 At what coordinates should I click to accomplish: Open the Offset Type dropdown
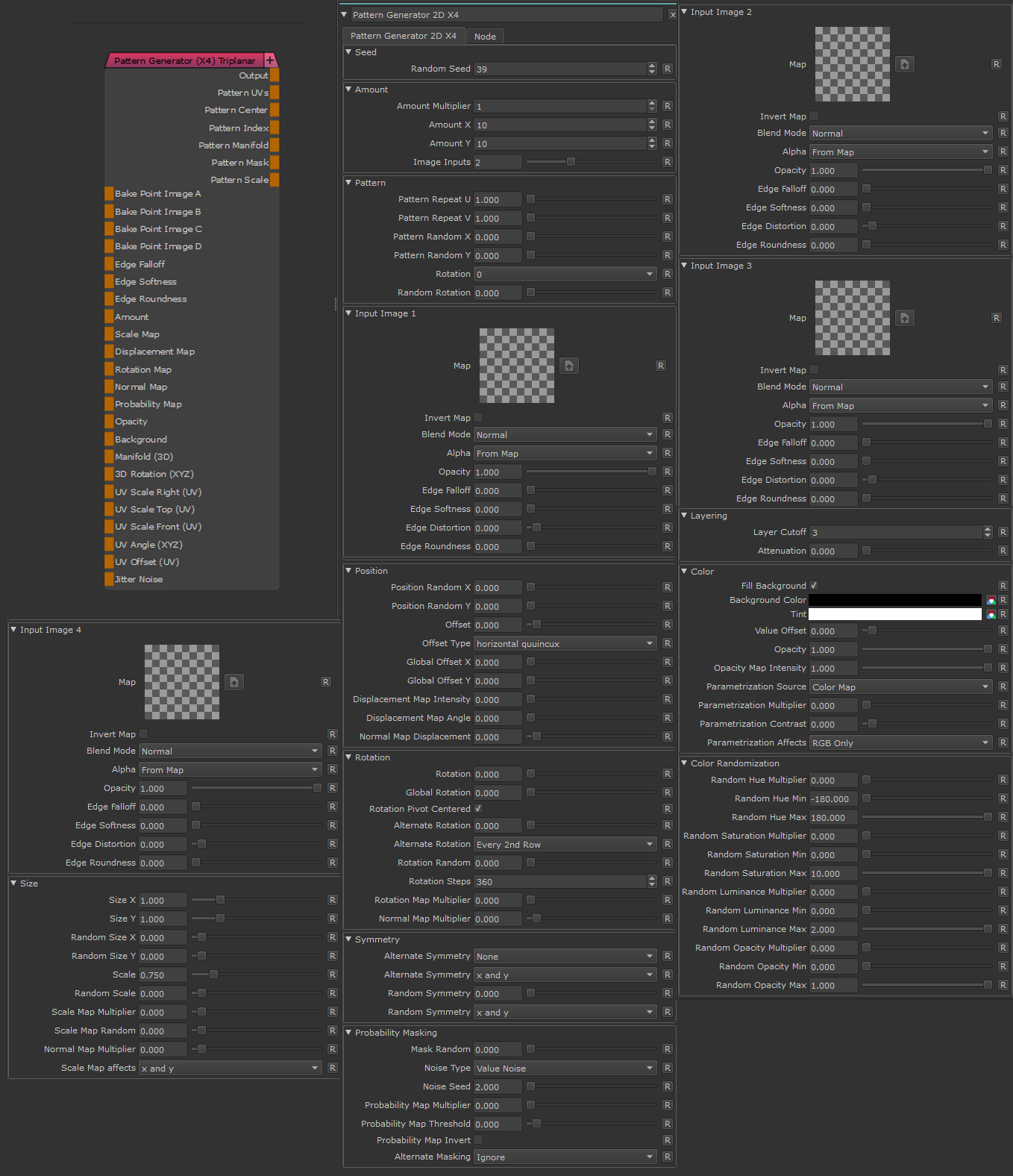point(565,644)
